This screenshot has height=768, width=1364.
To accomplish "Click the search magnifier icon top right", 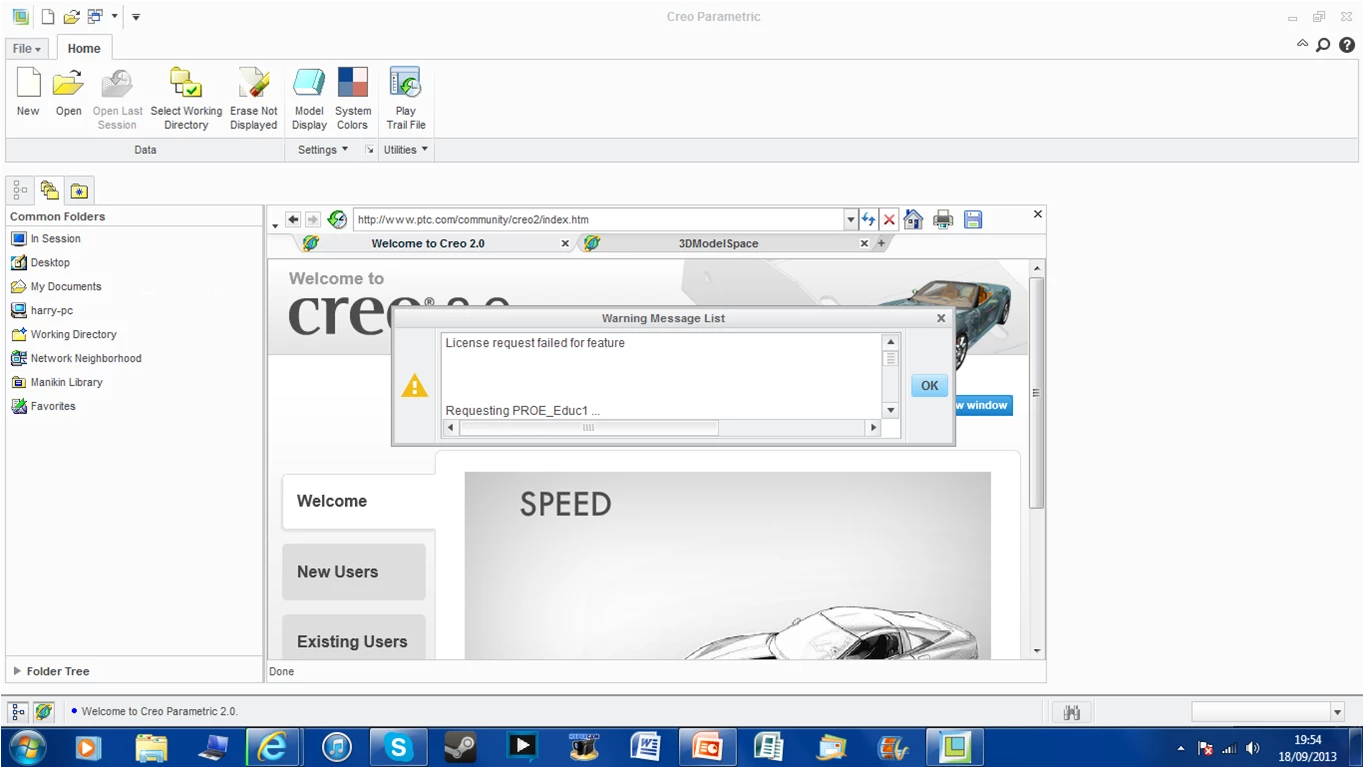I will pos(1323,44).
